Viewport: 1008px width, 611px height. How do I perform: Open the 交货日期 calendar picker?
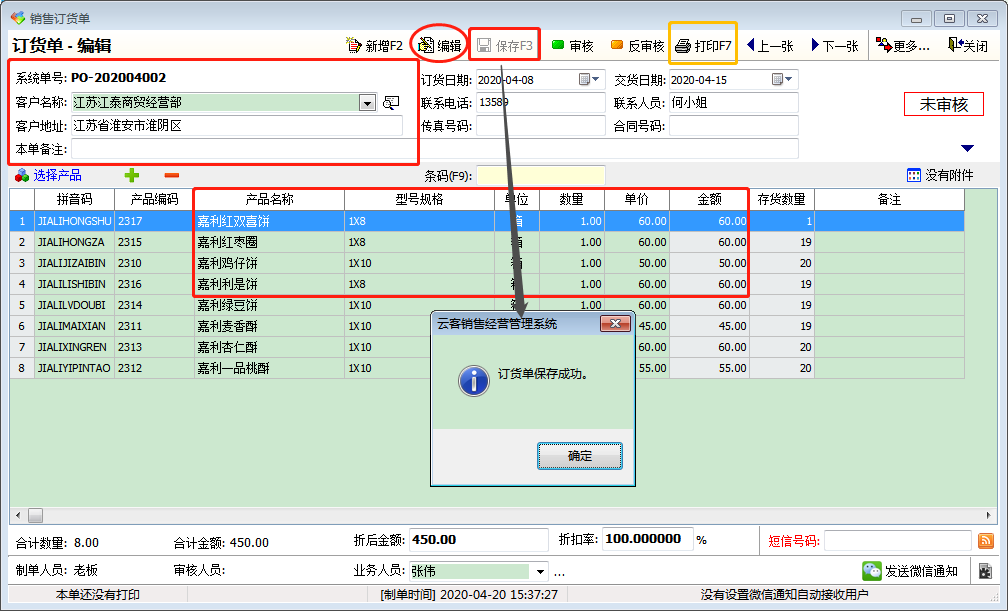[x=782, y=80]
